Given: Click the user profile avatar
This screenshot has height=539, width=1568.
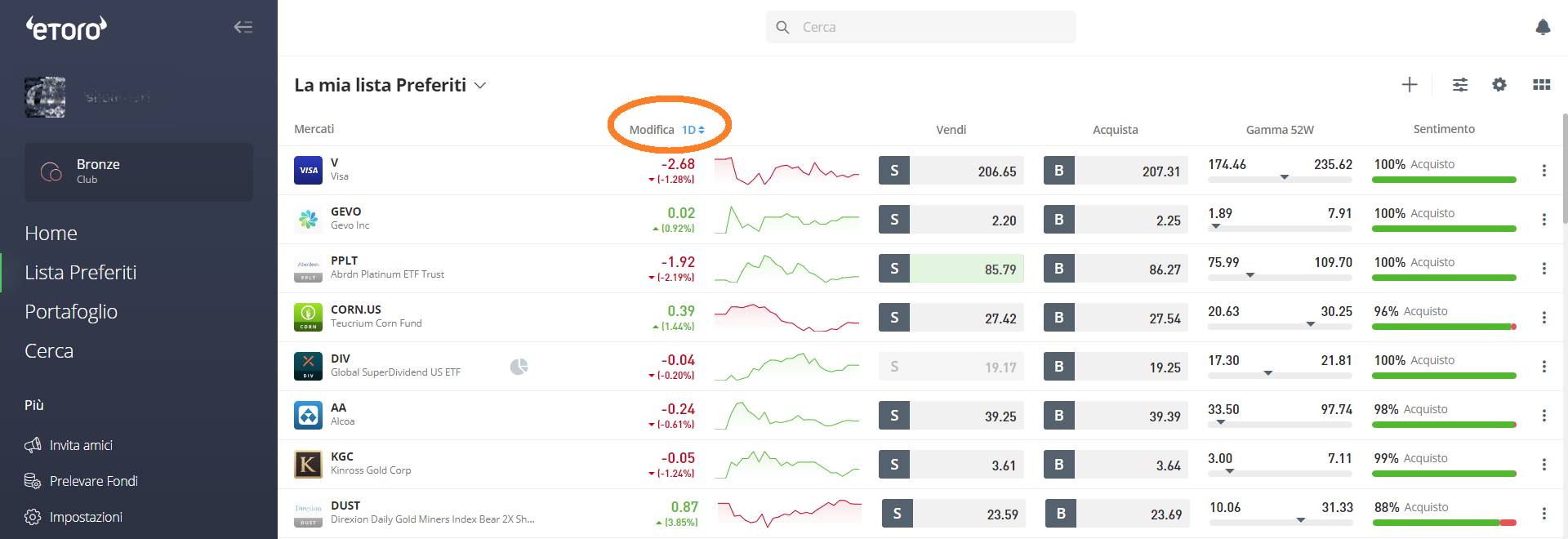Looking at the screenshot, I should pos(45,97).
